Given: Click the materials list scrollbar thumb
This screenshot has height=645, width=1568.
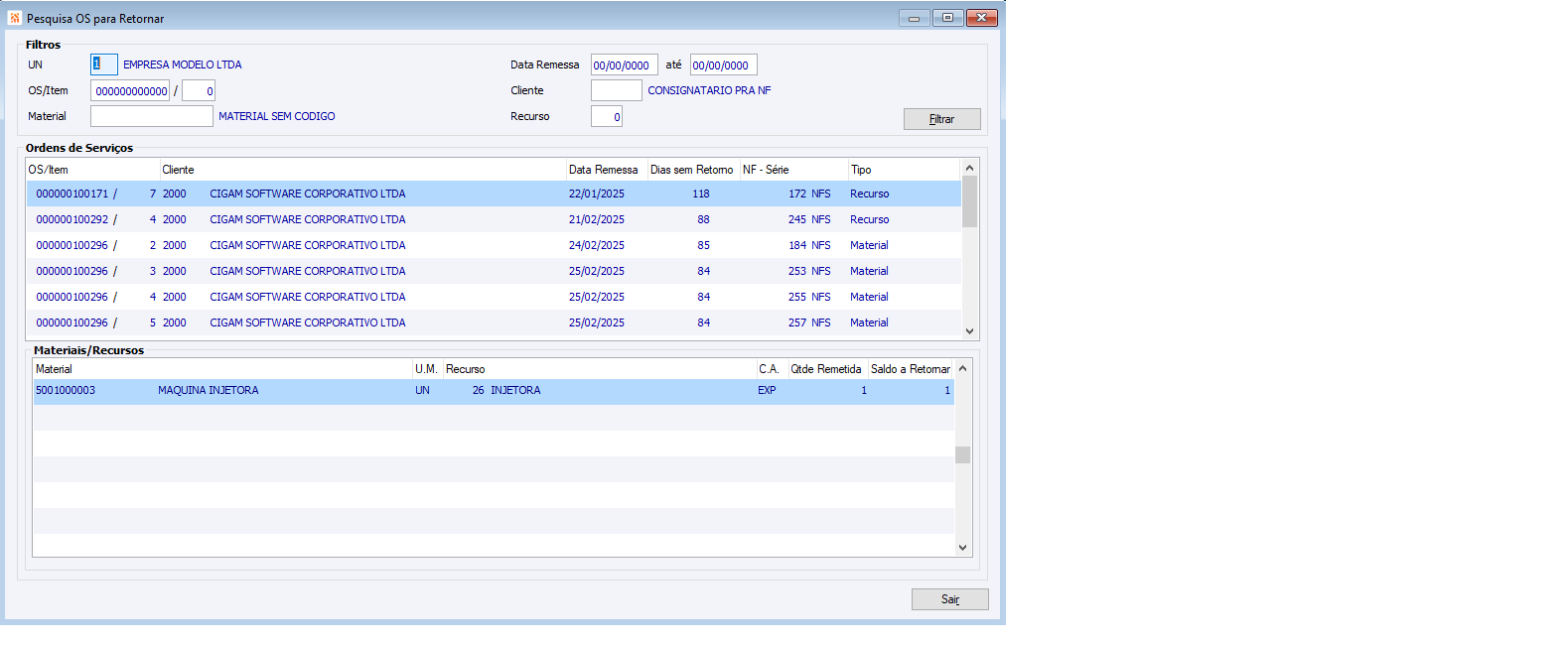Looking at the screenshot, I should pos(962,454).
